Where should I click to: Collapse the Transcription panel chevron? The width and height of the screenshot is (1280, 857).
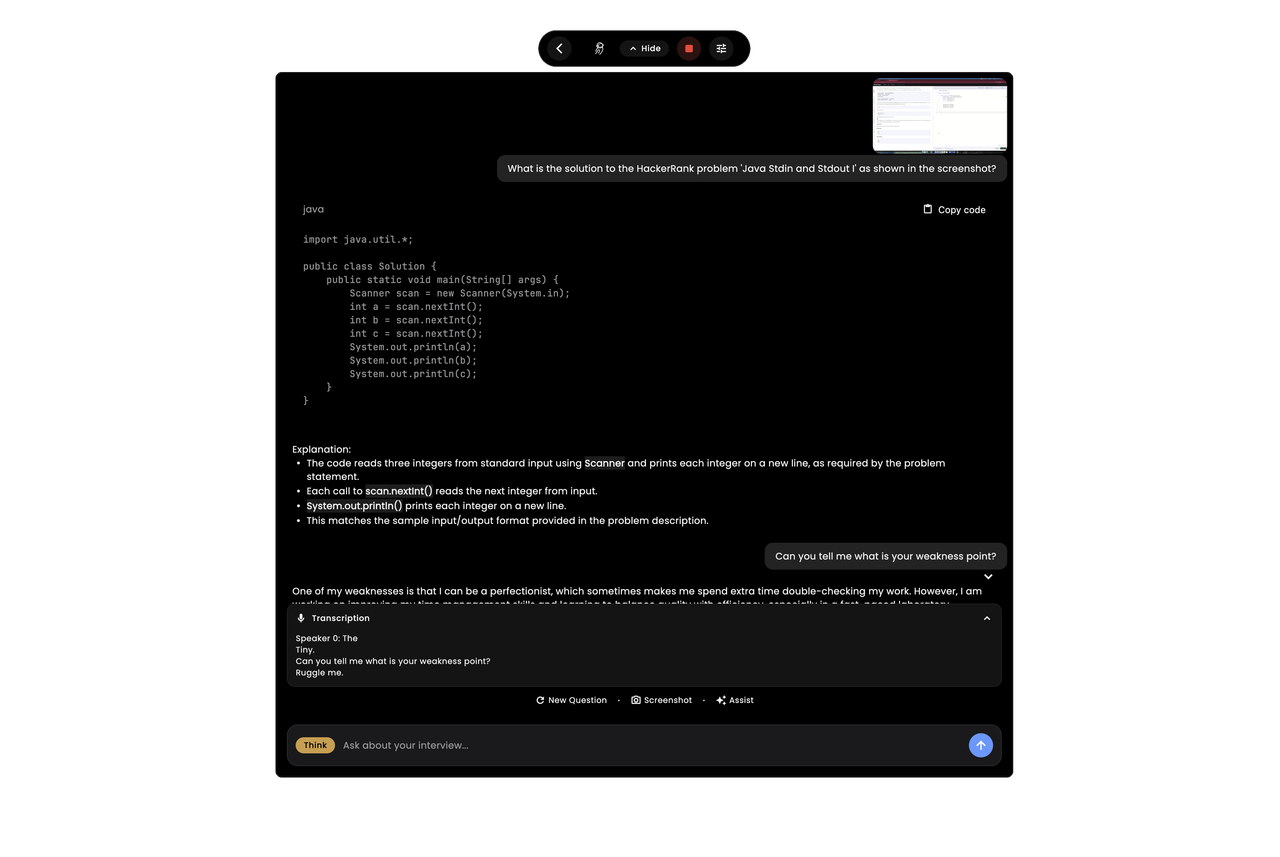tap(987, 618)
